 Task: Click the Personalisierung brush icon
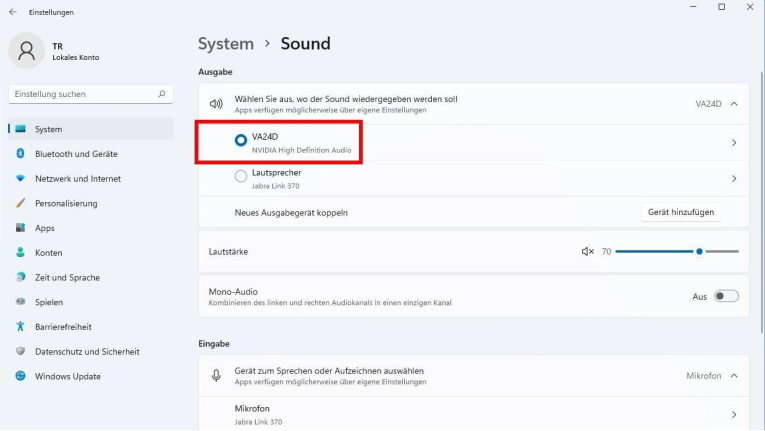click(20, 203)
